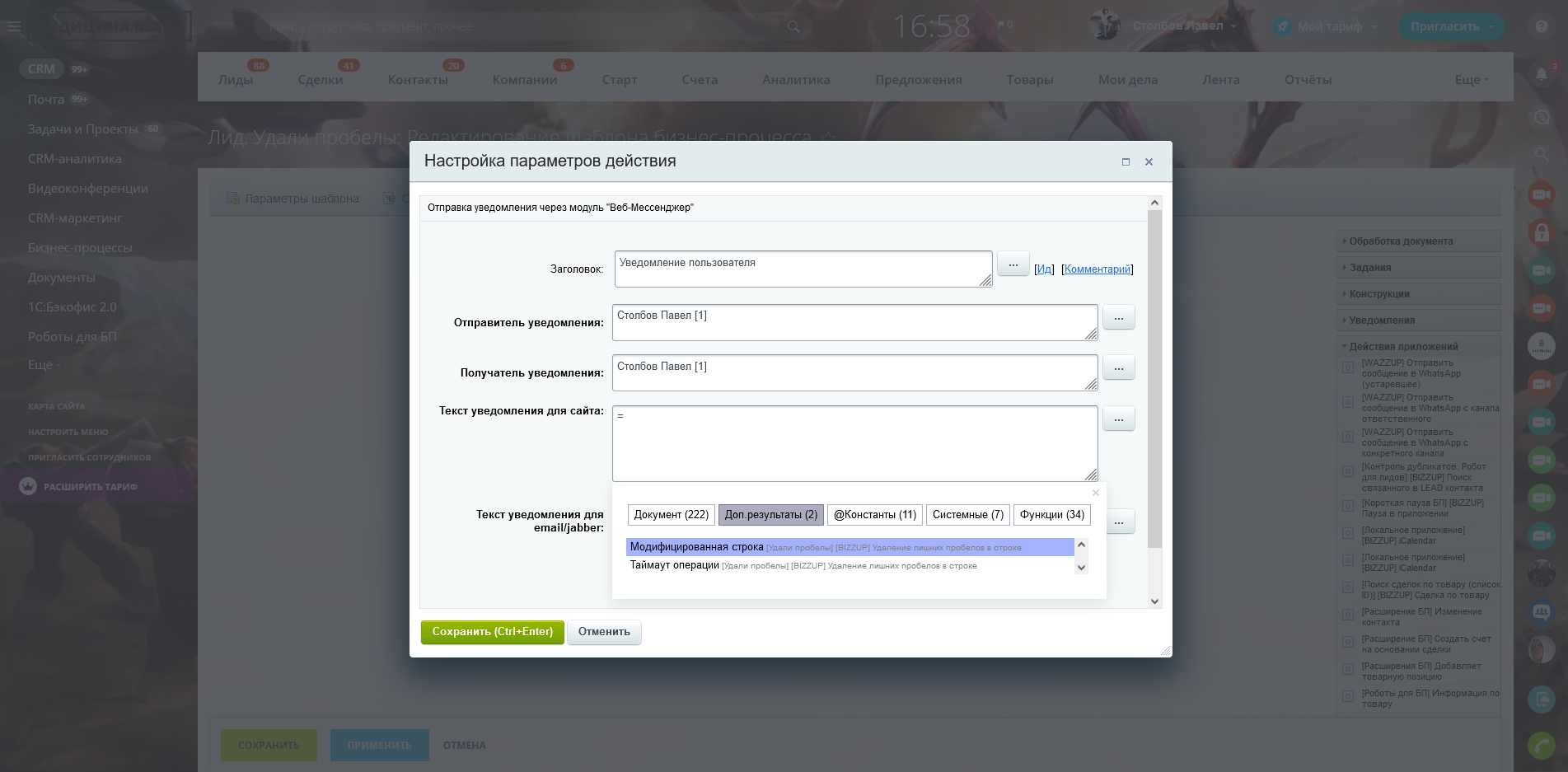This screenshot has height=772, width=1568.
Task: Close the value-picker popup with its small x
Action: click(1096, 493)
